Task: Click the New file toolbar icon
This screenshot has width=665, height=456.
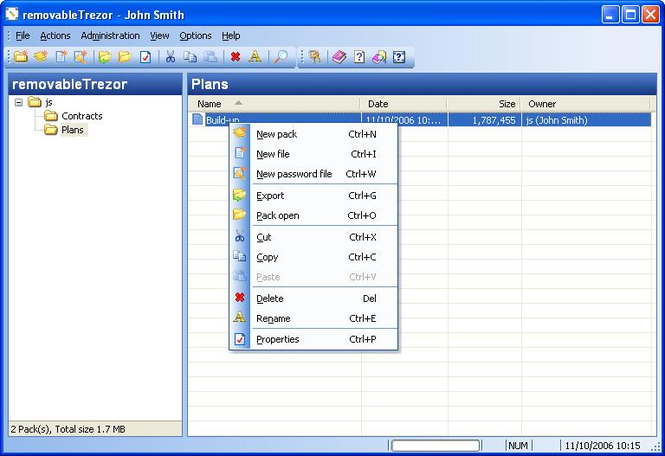Action: click(61, 56)
